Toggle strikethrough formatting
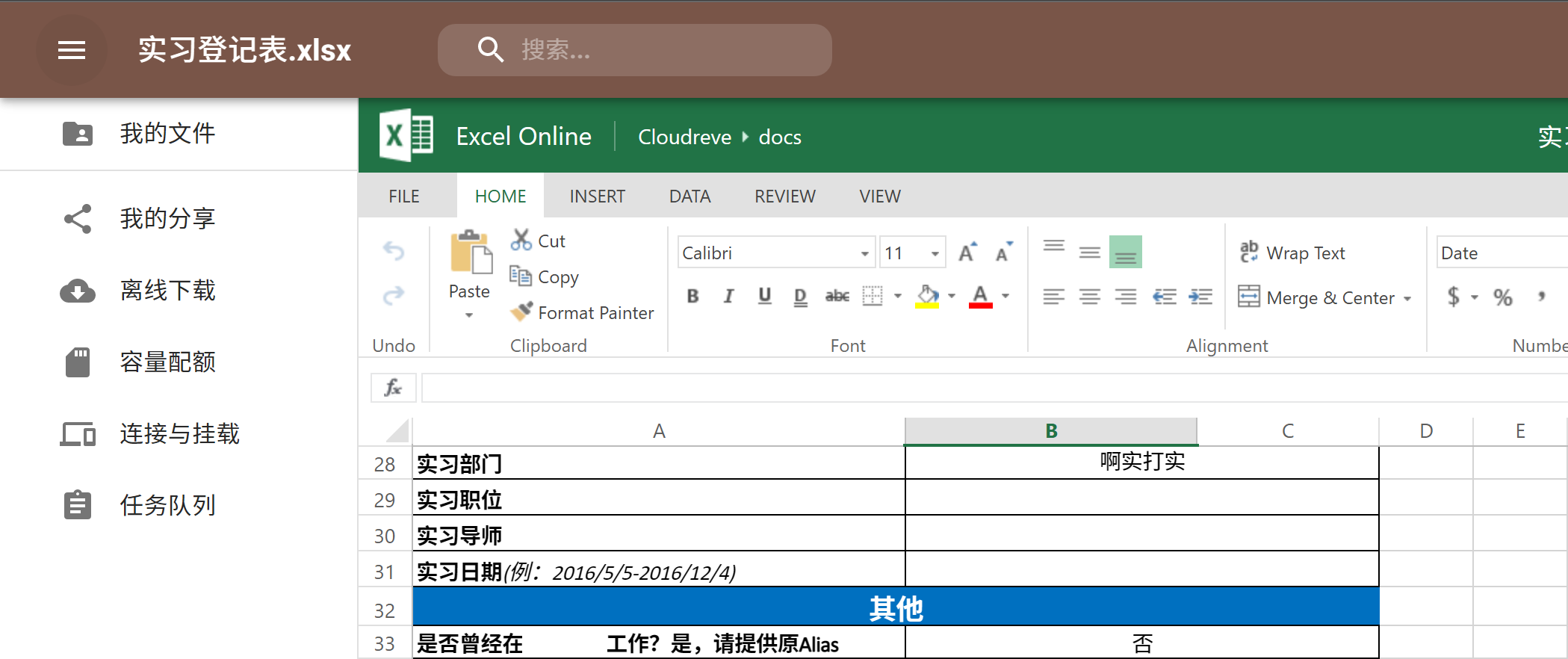 click(x=837, y=296)
